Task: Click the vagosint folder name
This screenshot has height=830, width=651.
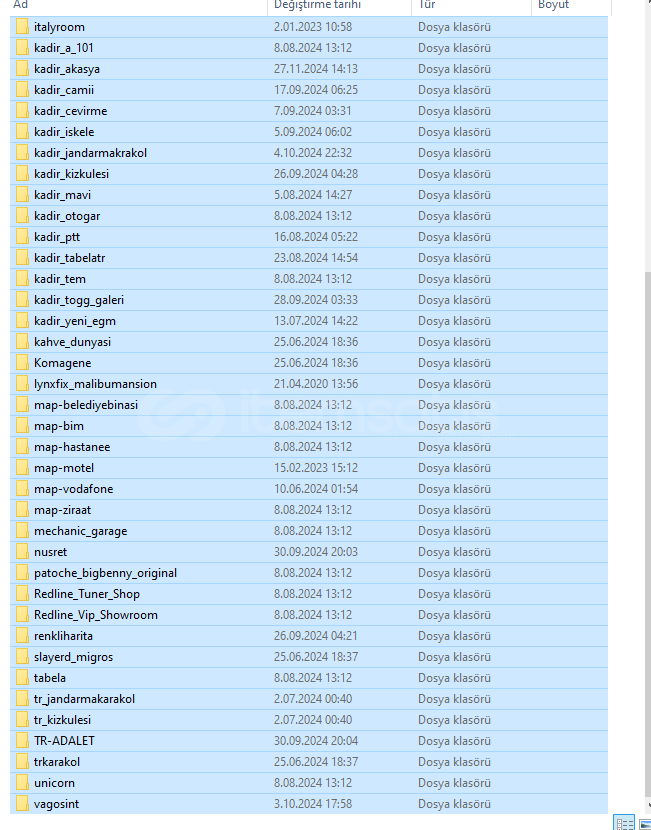Action: point(56,804)
